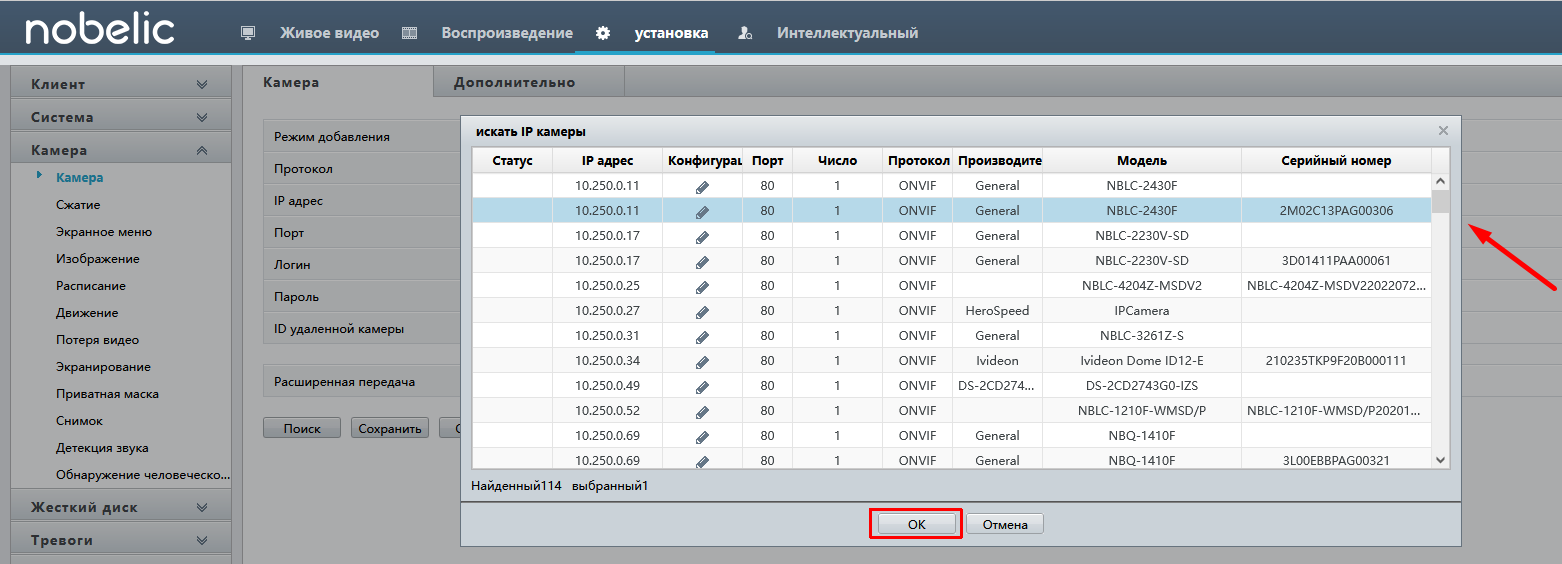Open Обнаружение человеческо... in sidebar
This screenshot has width=1562, height=564.
pyautogui.click(x=143, y=475)
